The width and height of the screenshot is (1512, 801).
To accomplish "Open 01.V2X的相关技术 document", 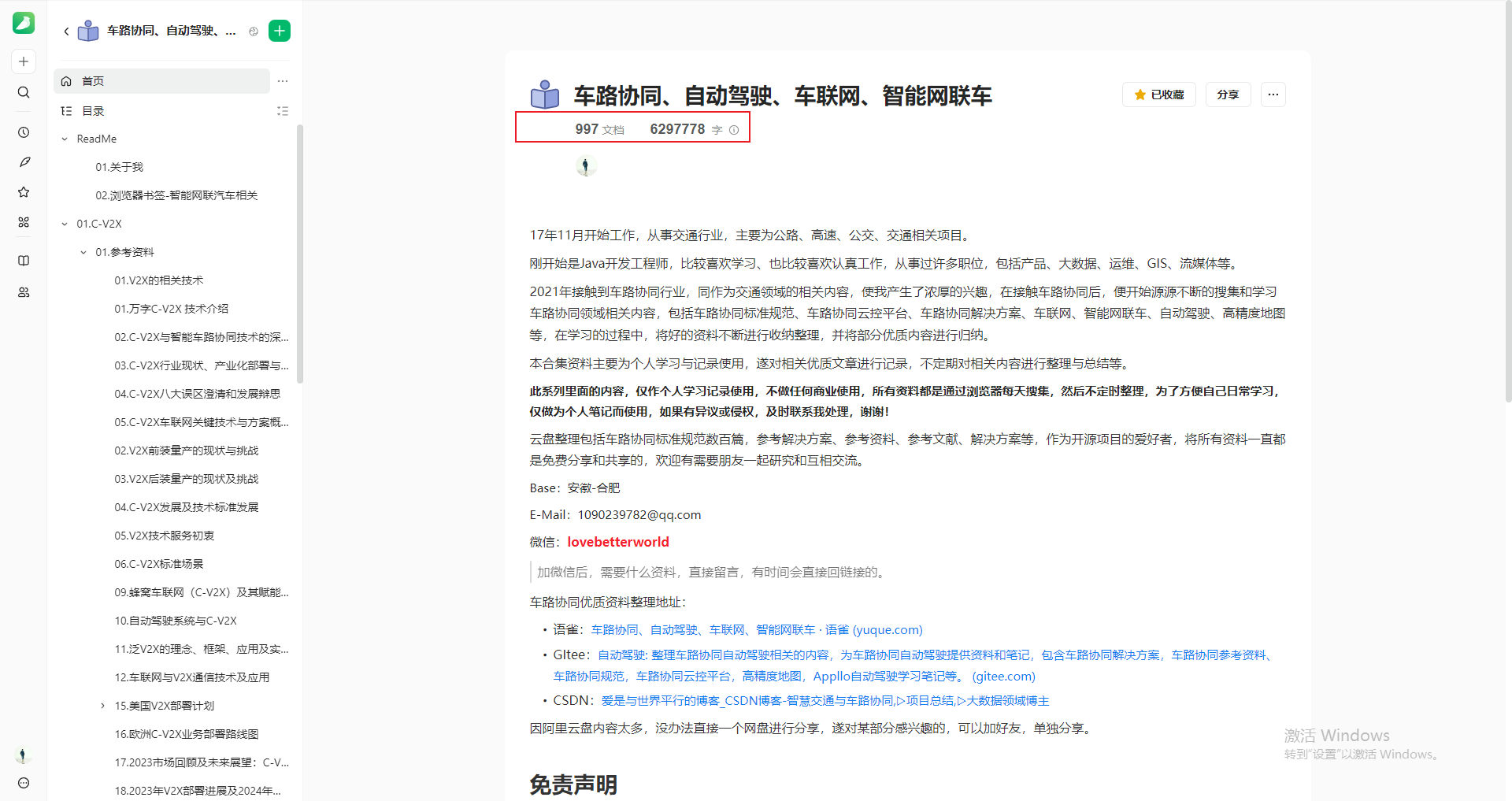I will click(158, 280).
